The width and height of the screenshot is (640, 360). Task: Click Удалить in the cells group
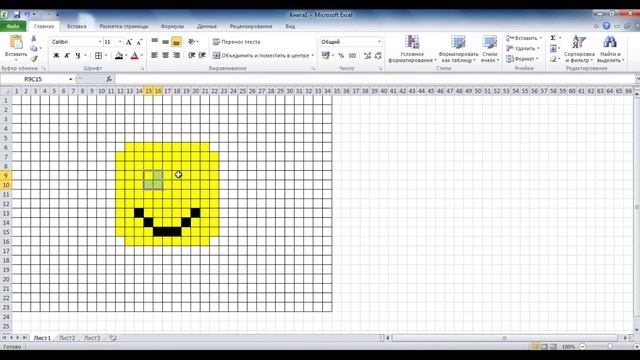coord(523,49)
